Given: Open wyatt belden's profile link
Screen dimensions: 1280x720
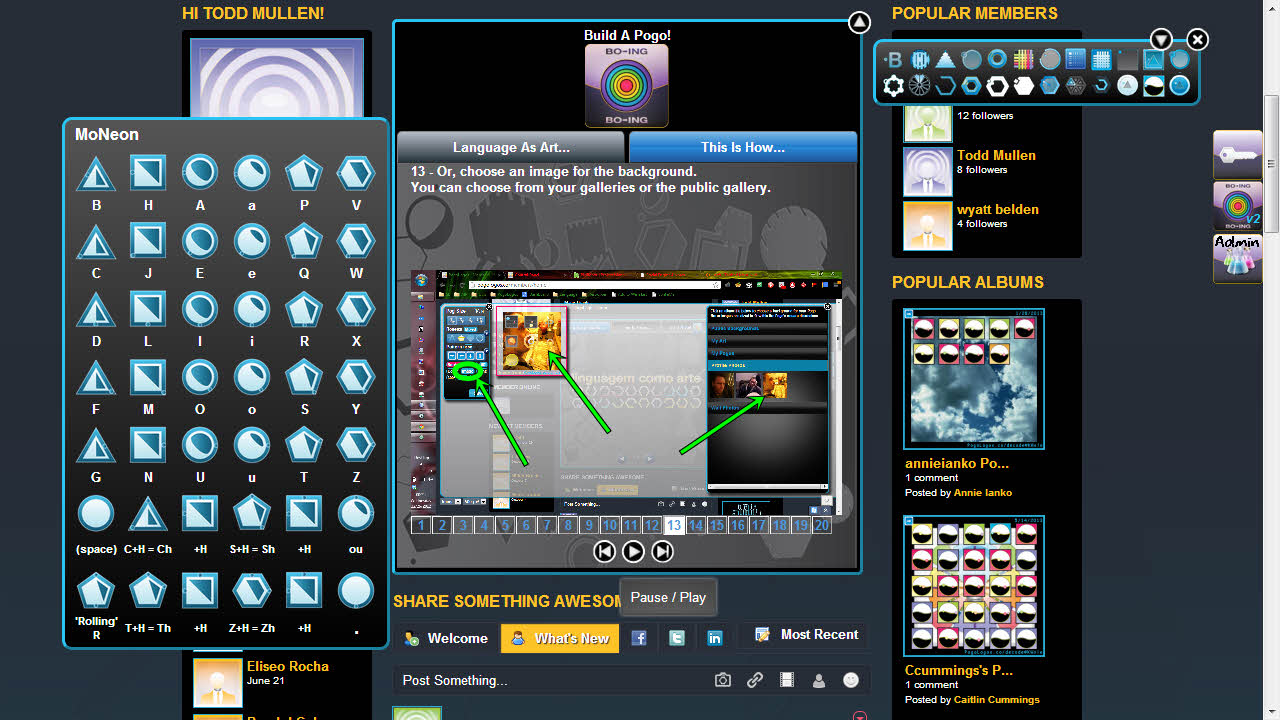Looking at the screenshot, I should point(997,209).
